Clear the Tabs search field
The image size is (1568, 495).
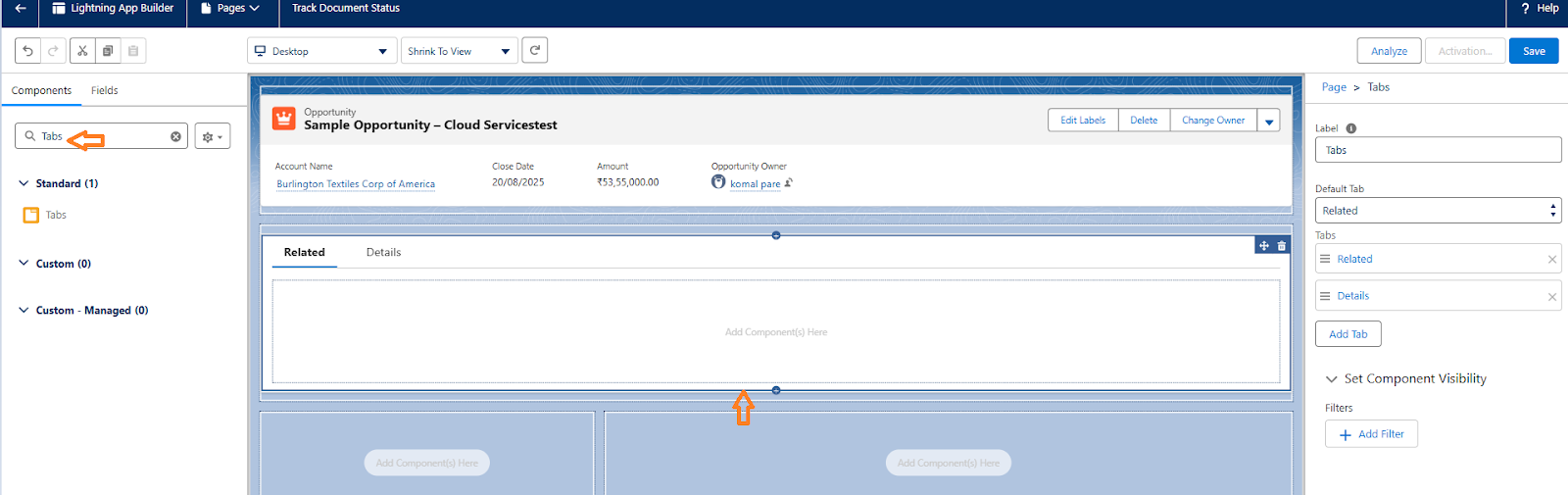(175, 136)
